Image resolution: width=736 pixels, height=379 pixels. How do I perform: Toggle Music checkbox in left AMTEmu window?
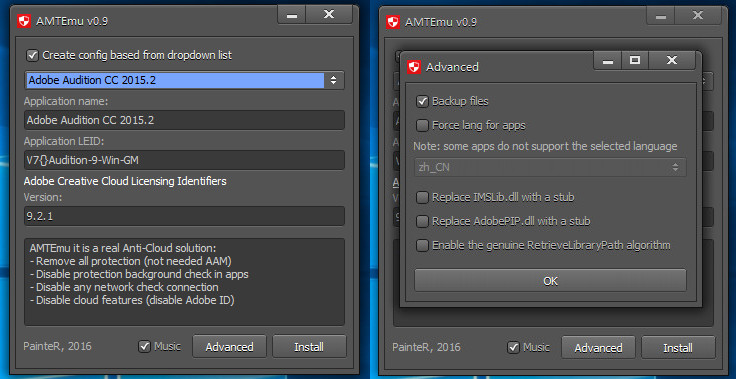click(144, 347)
